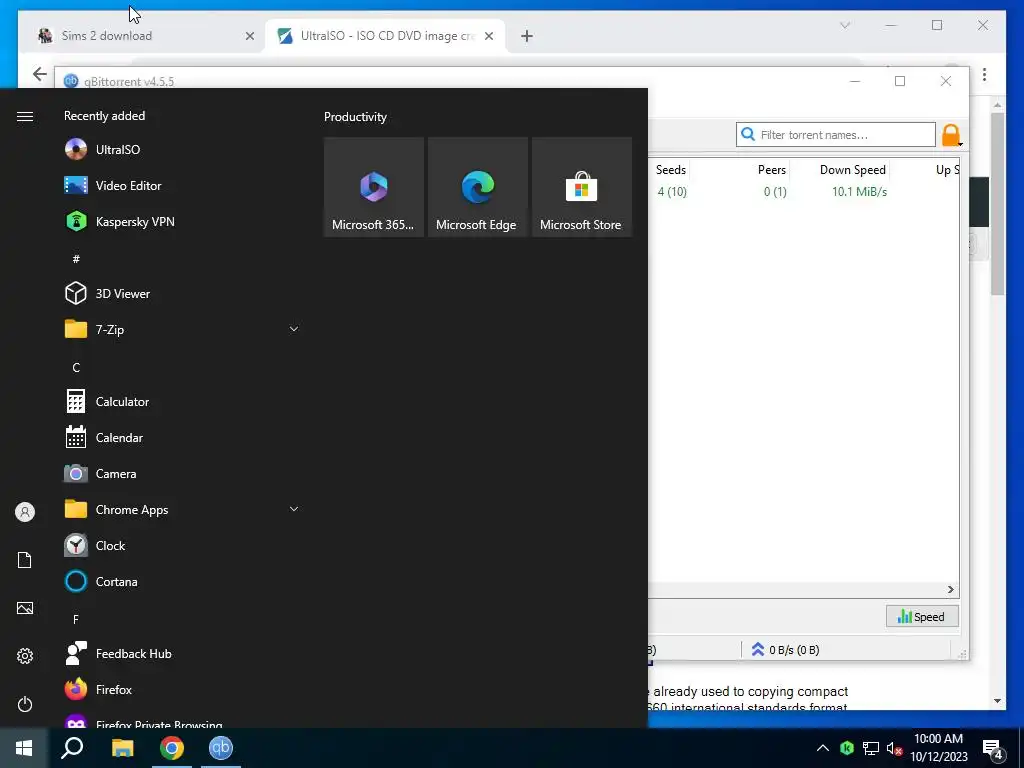Open Pictures from Start rail

[25, 608]
